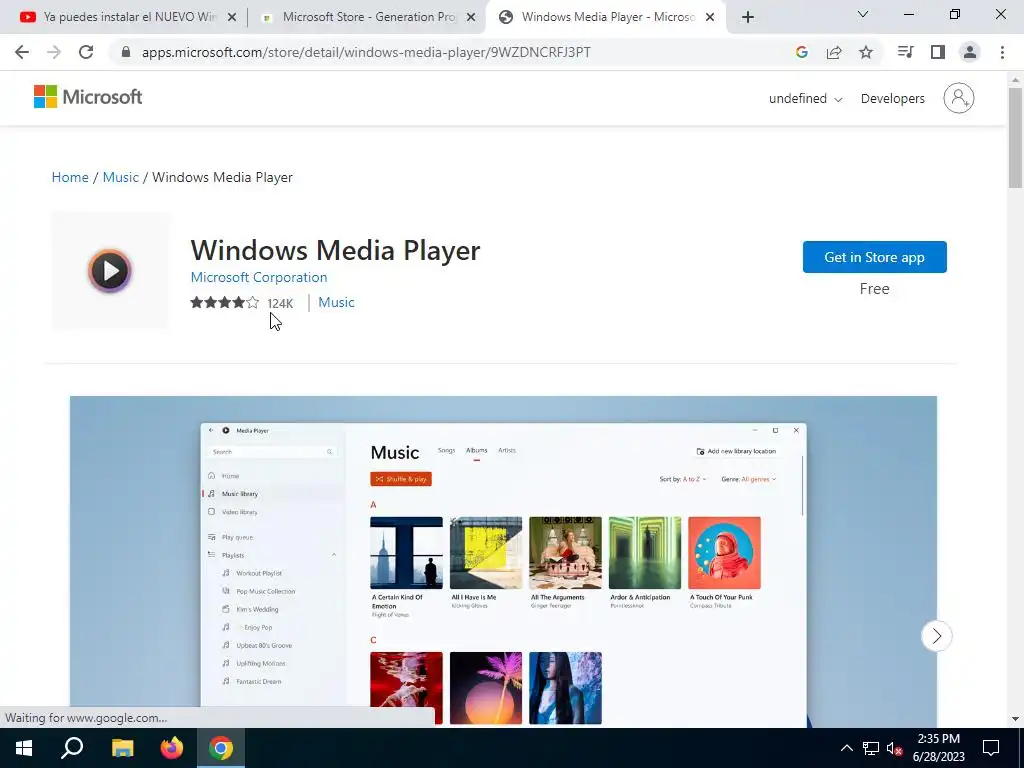Click the page vertical scrollbar thumb
This screenshot has width=1024, height=768.
(x=1016, y=137)
